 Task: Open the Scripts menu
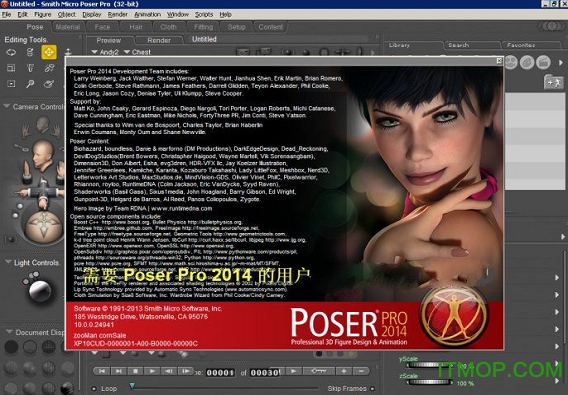(x=204, y=14)
